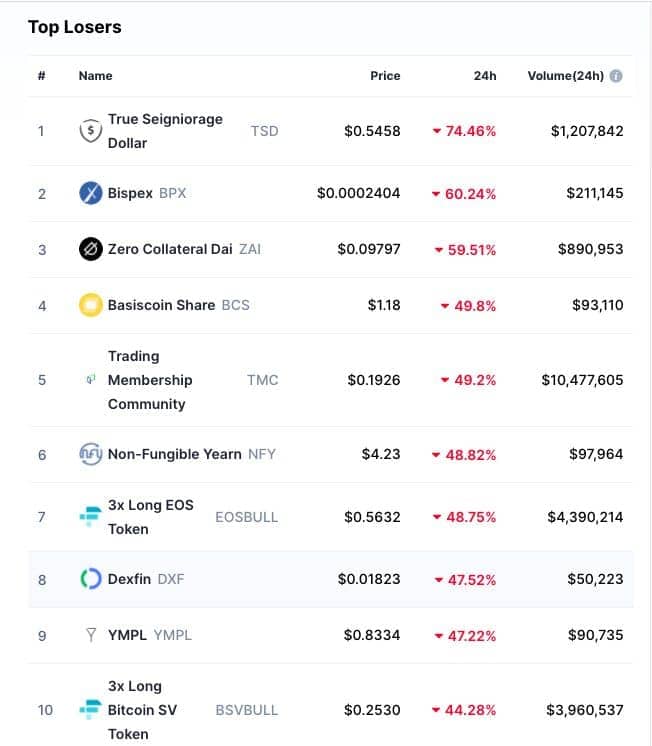652x746 pixels.
Task: Click the Dexfin circular logo
Action: pos(90,579)
